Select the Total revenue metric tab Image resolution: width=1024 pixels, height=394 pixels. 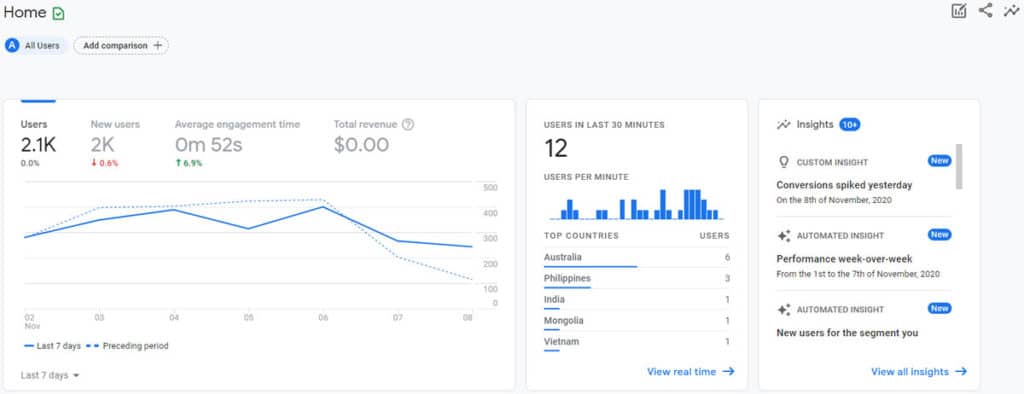pyautogui.click(x=374, y=137)
